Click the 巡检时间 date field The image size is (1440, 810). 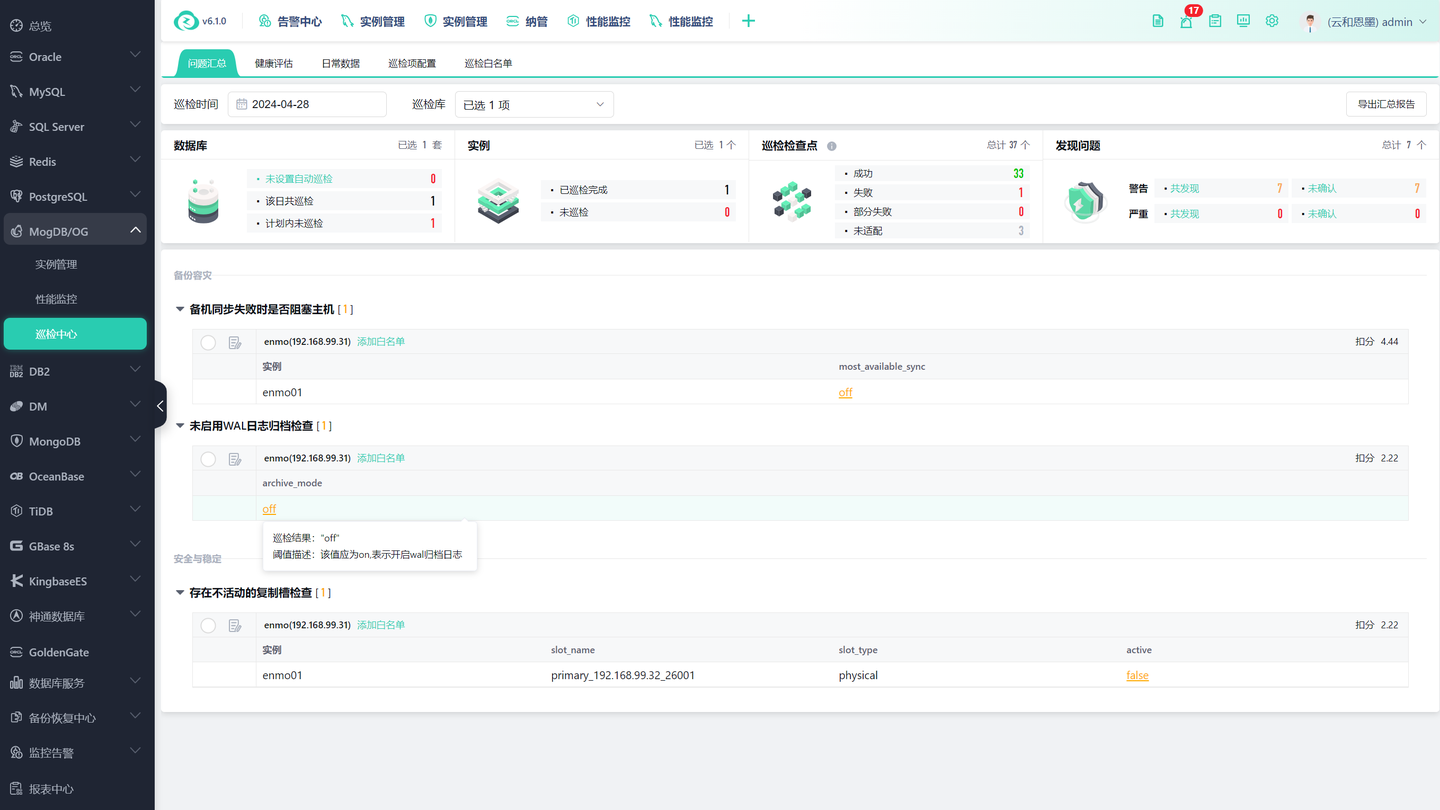(x=307, y=104)
